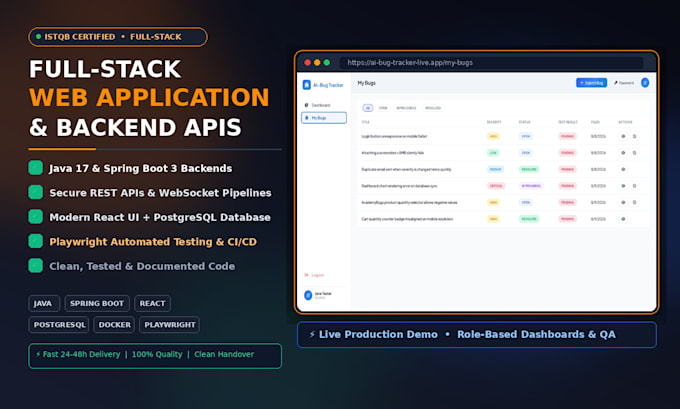
Task: Open the round blue user avatar in the top header
Action: click(x=645, y=82)
